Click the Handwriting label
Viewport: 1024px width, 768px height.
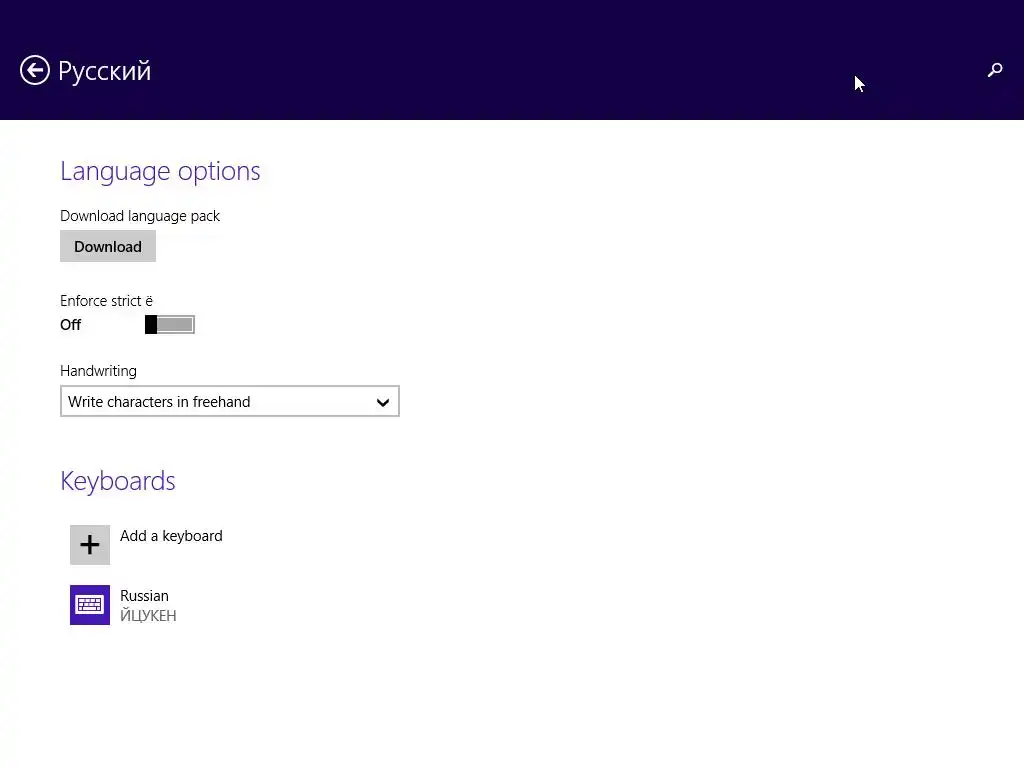click(x=99, y=371)
